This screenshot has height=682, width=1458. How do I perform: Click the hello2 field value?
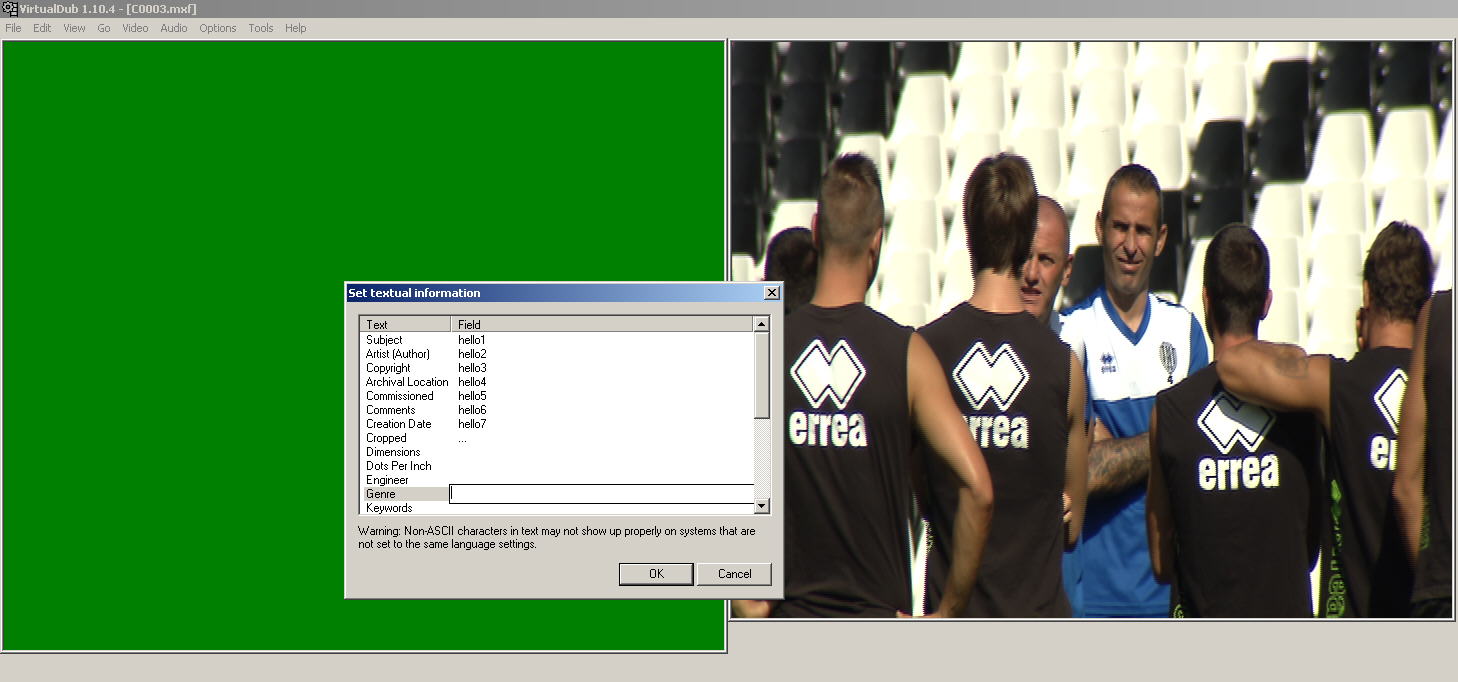pos(472,354)
